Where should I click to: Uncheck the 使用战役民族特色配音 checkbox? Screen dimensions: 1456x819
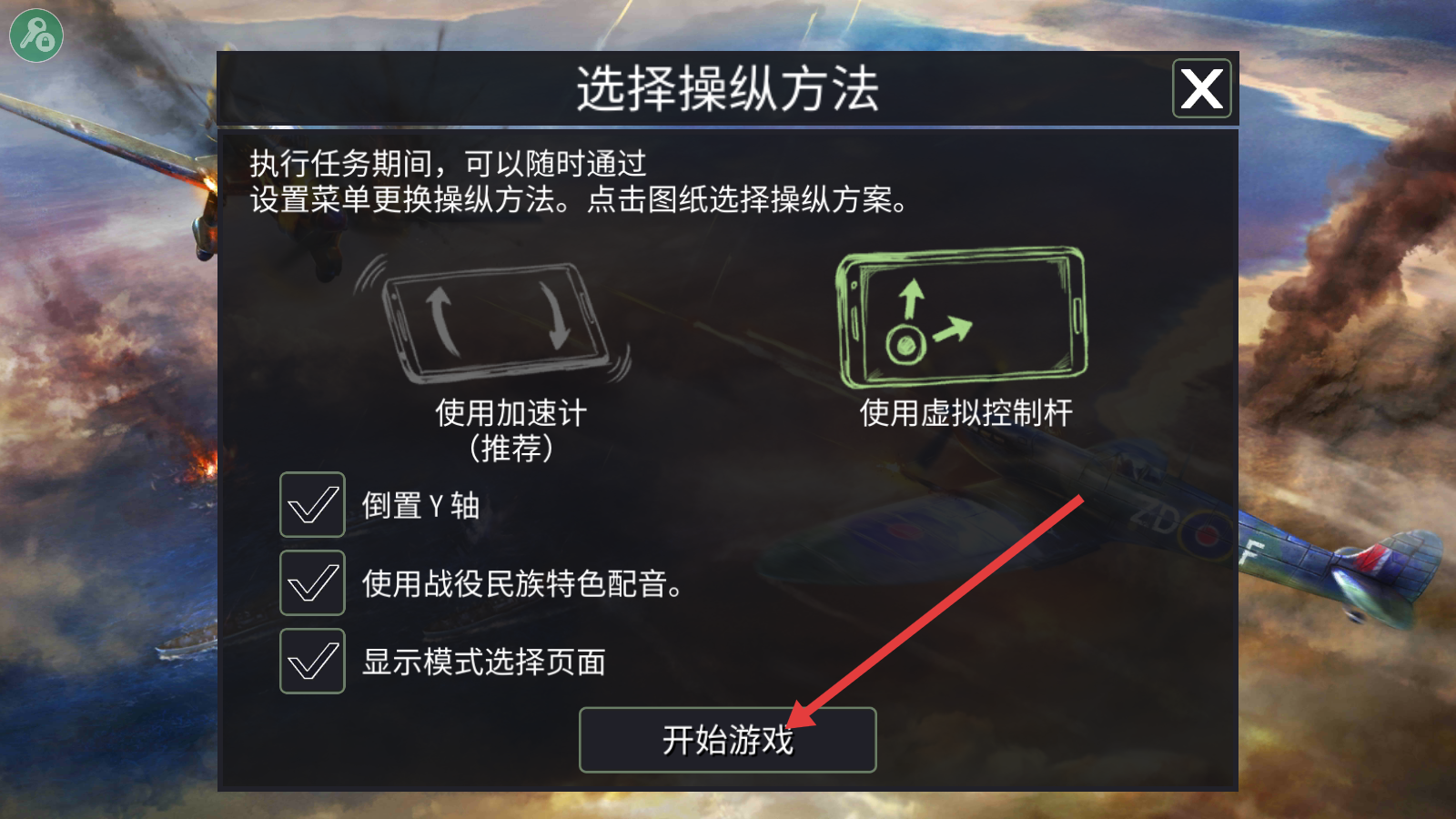point(312,582)
